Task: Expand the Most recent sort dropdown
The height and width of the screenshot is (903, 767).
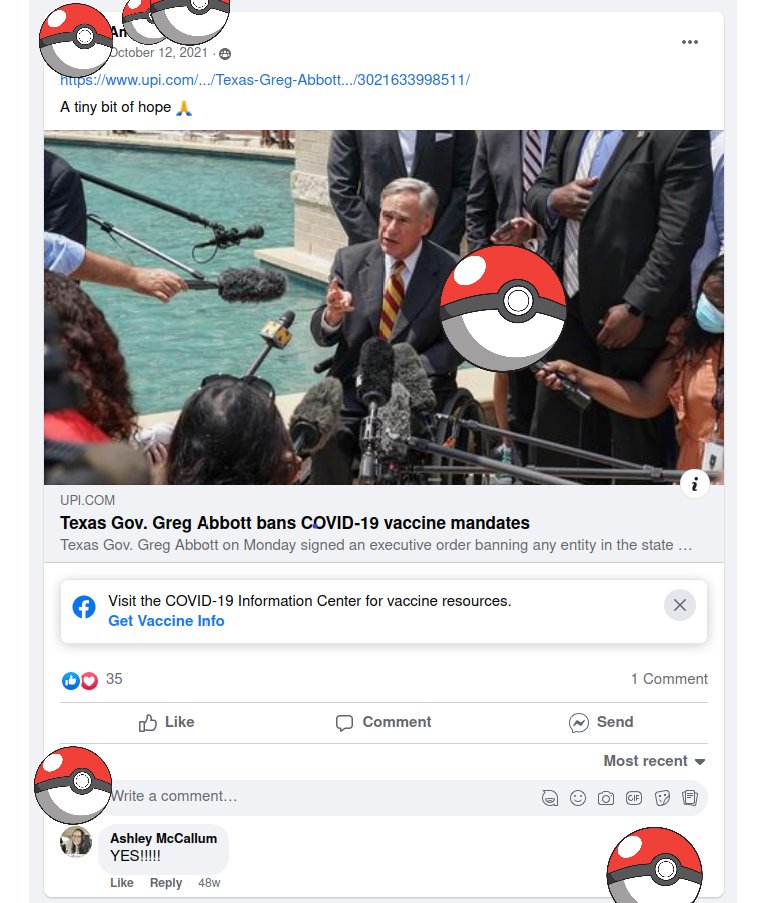Action: point(654,761)
